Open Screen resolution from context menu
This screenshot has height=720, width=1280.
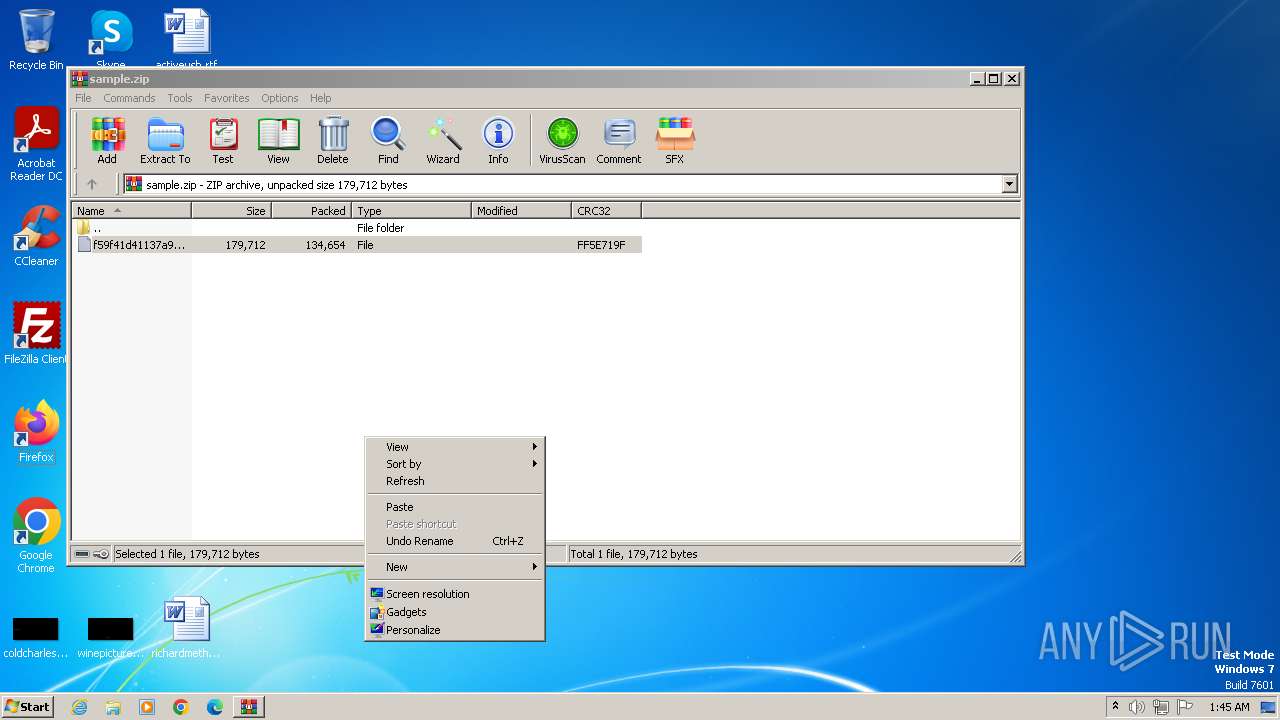[454, 594]
